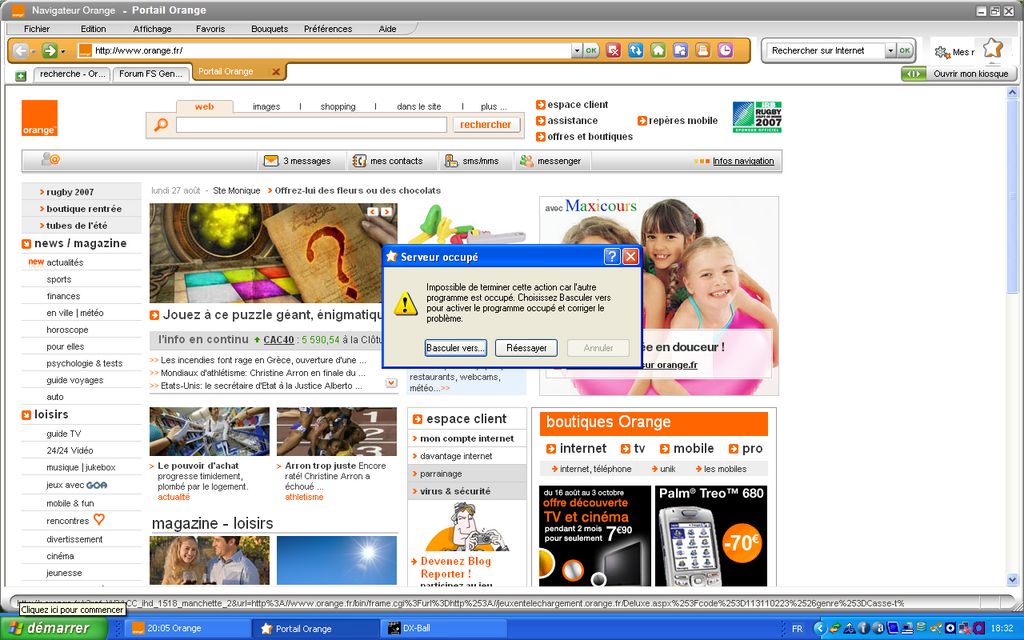Open rugby 2007 in the left sidebar

pyautogui.click(x=70, y=192)
